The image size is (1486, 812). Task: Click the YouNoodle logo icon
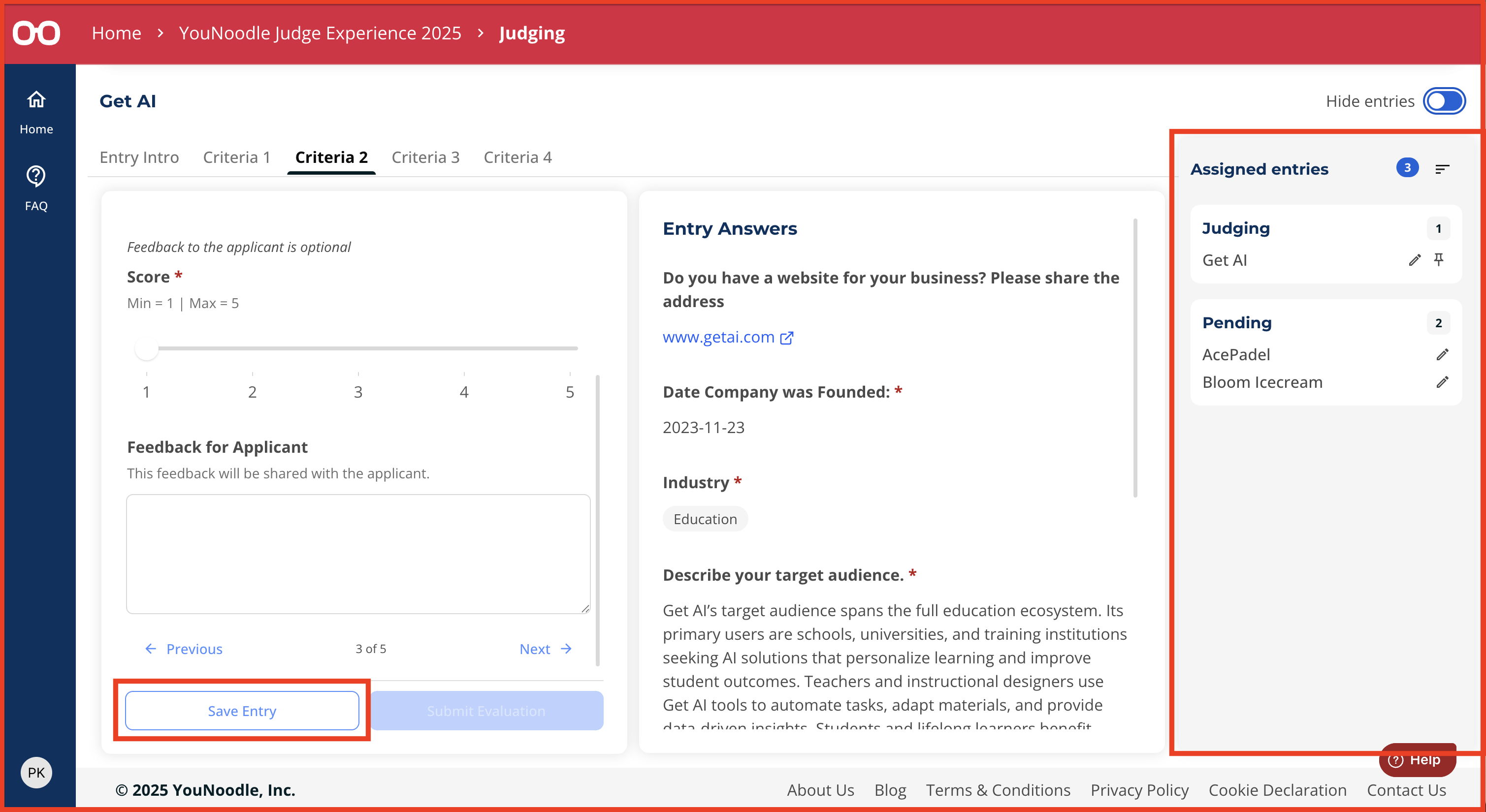[x=36, y=33]
